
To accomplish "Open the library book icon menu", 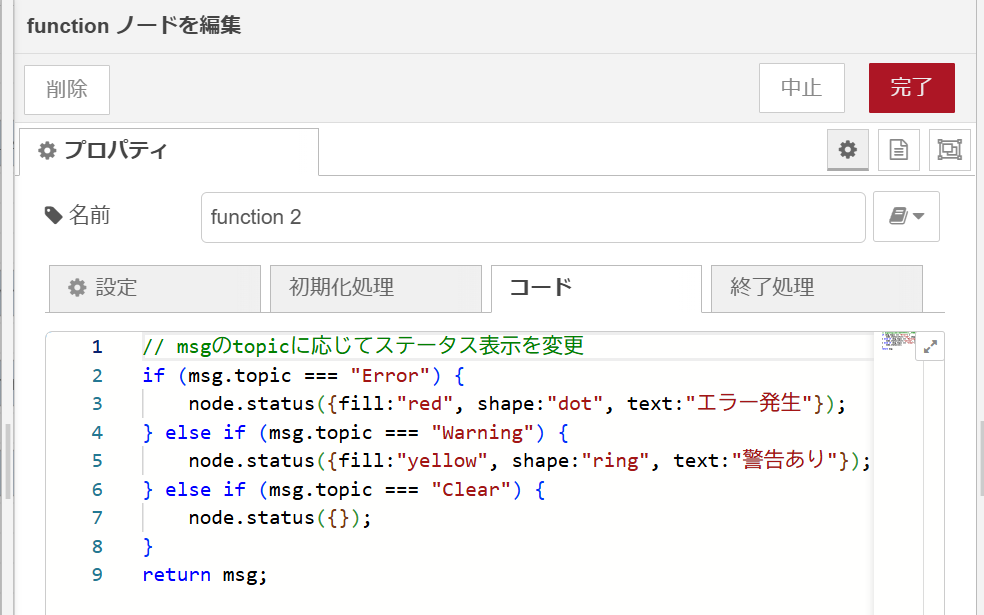I will point(906,217).
